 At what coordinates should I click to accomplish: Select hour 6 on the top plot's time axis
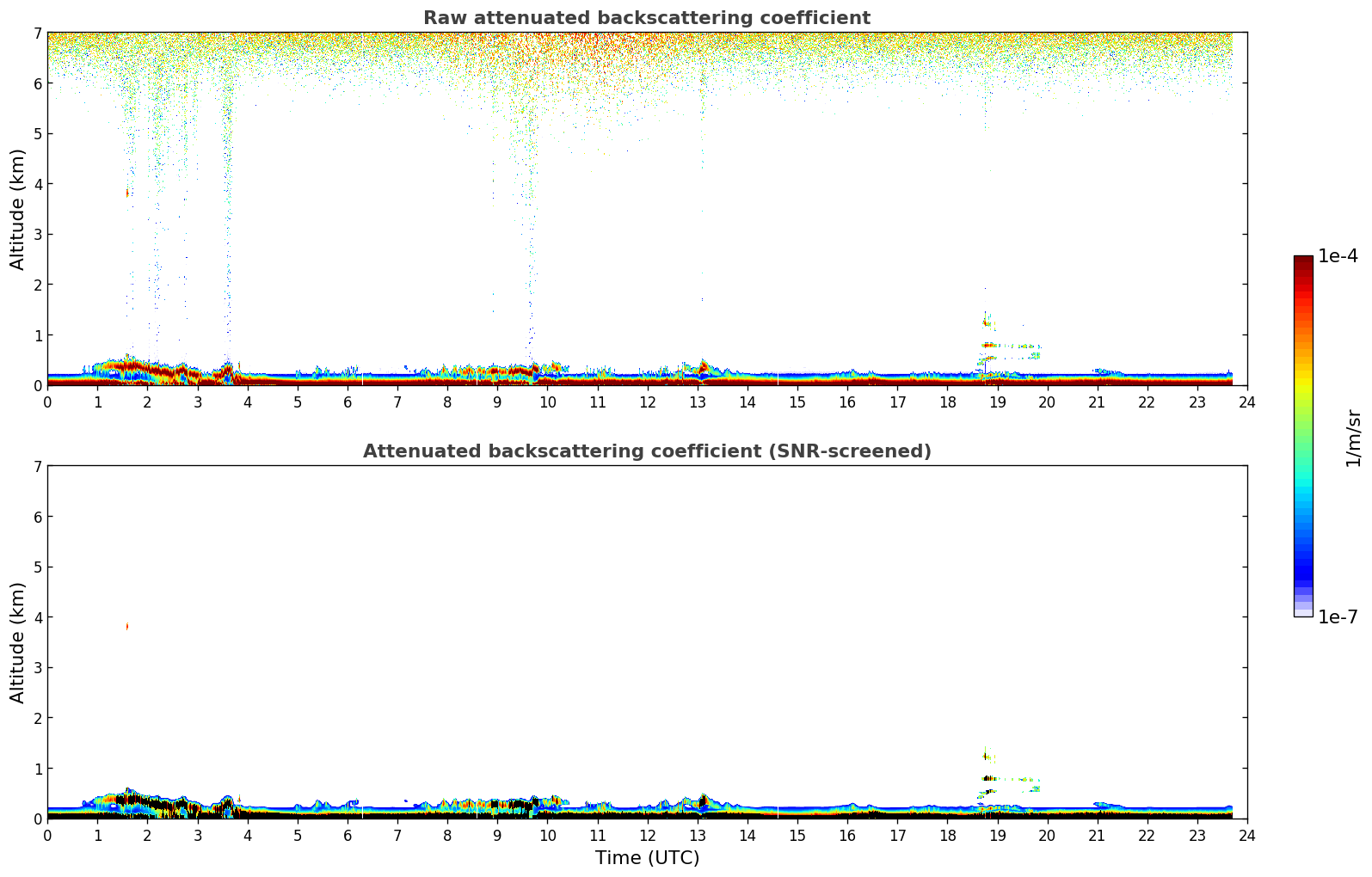[x=348, y=402]
